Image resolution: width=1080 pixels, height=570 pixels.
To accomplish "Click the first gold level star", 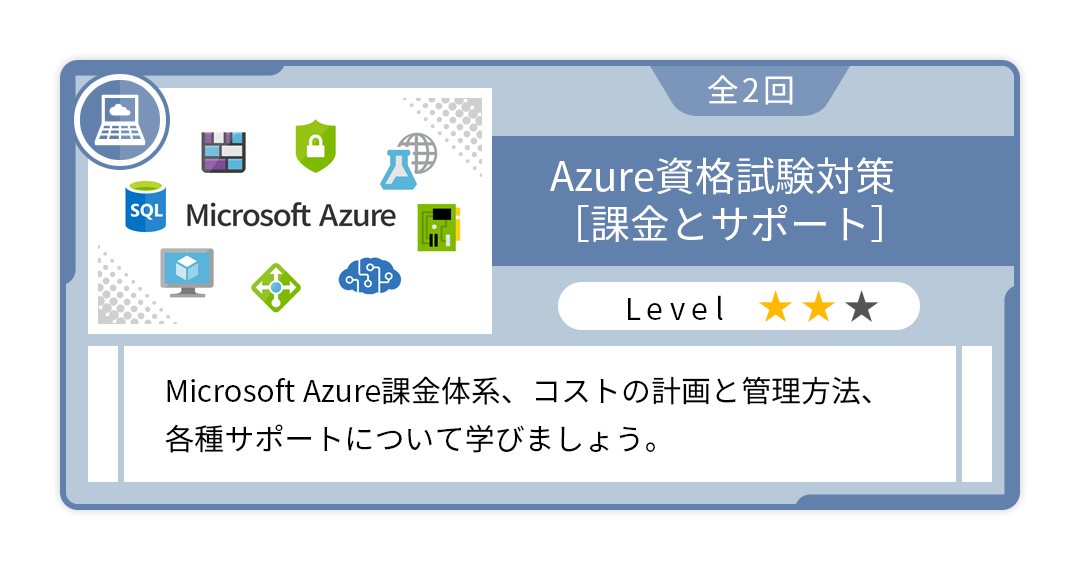I will coord(776,307).
